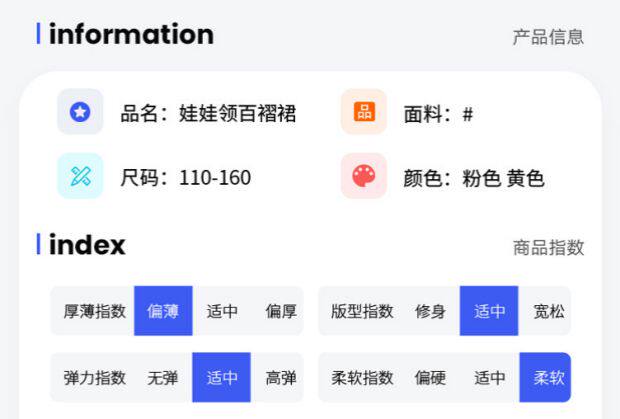
Task: Select 适中 in the 厚薄指数 row
Action: [x=222, y=311]
